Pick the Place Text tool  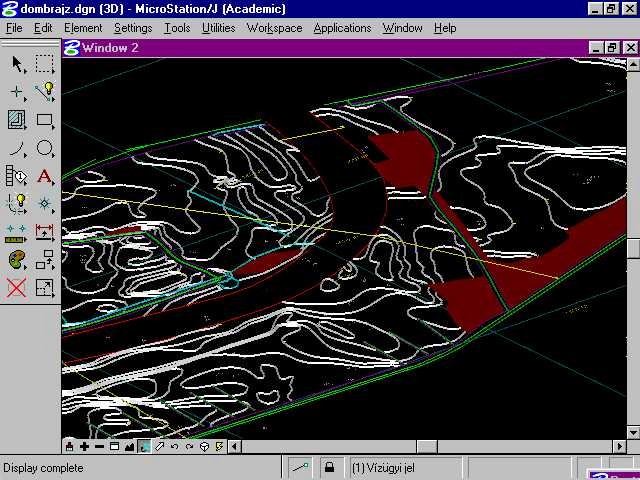[45, 177]
